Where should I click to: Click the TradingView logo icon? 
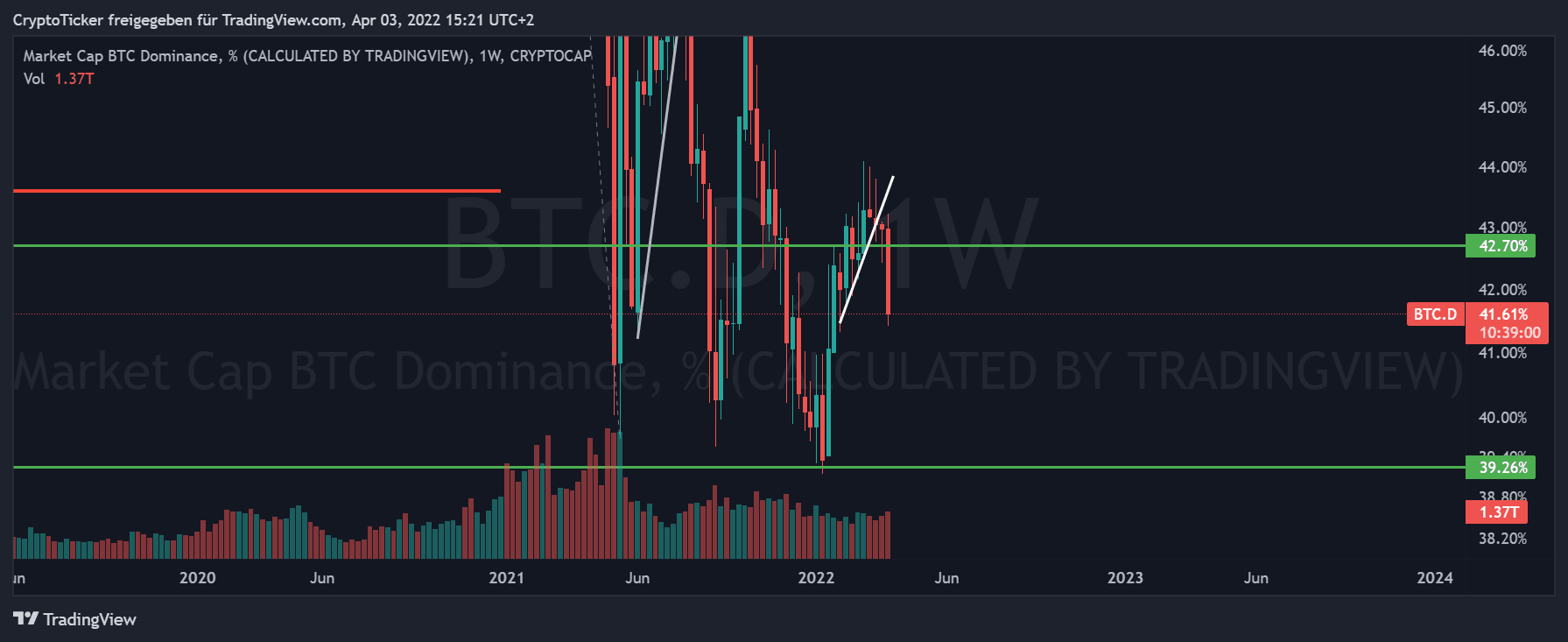pos(25,619)
